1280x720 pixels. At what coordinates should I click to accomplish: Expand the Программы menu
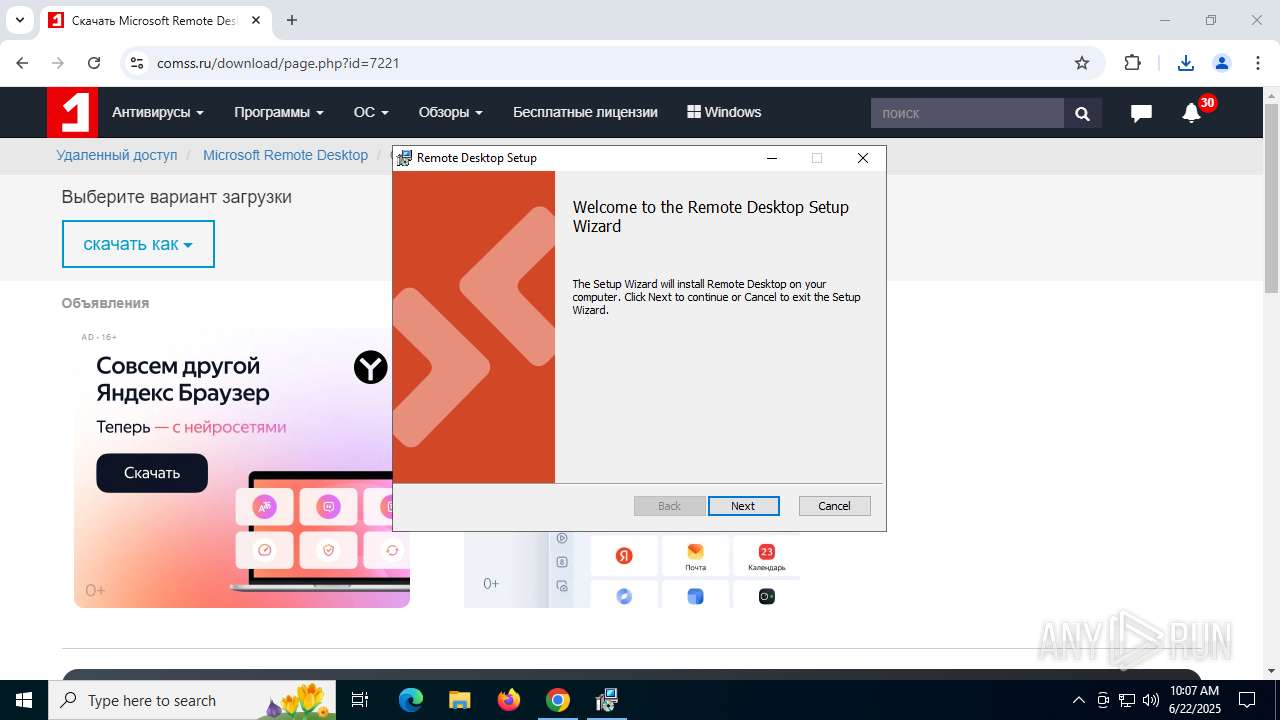click(x=279, y=112)
